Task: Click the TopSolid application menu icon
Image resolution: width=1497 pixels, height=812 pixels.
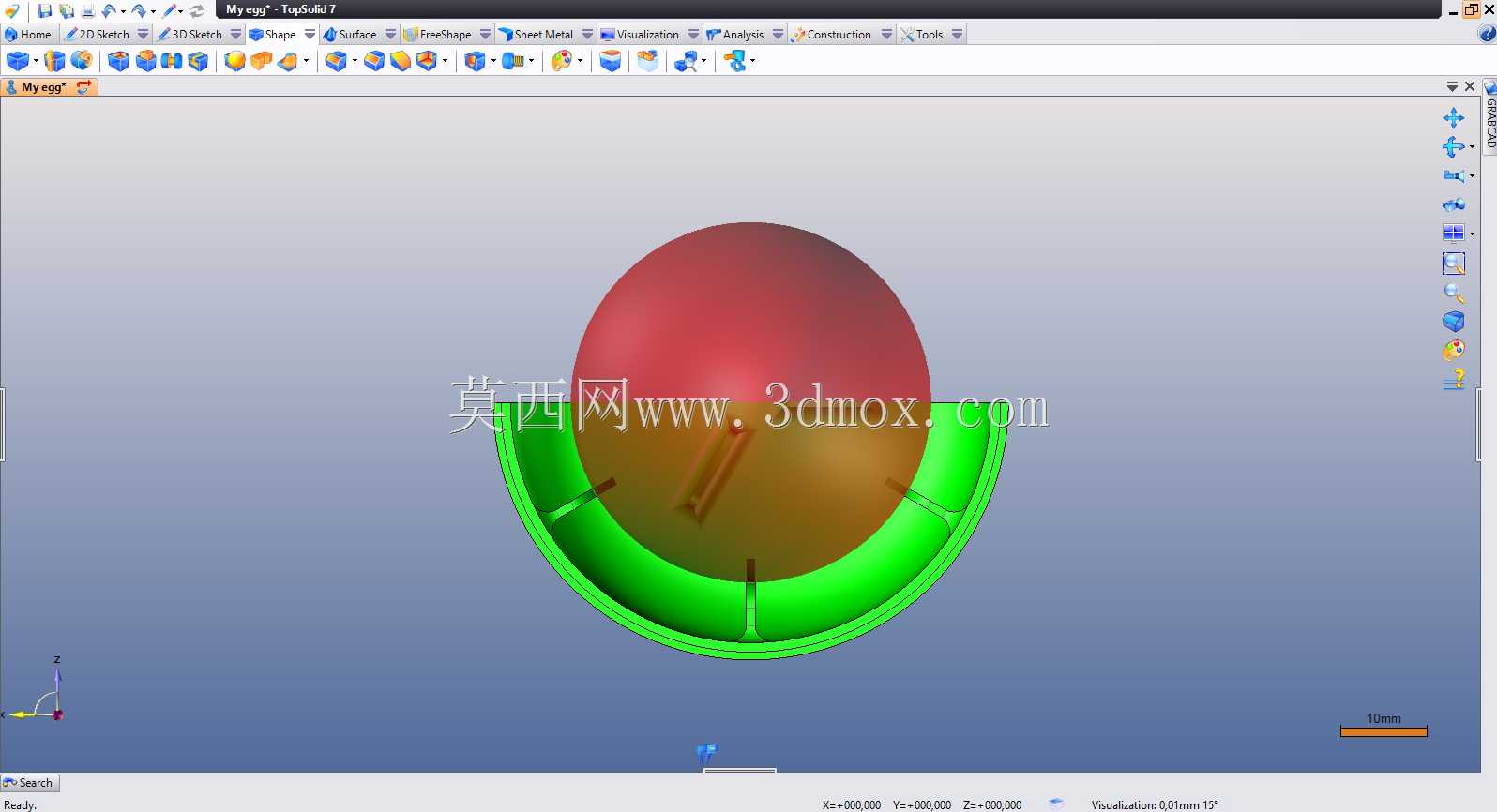Action: [11, 11]
